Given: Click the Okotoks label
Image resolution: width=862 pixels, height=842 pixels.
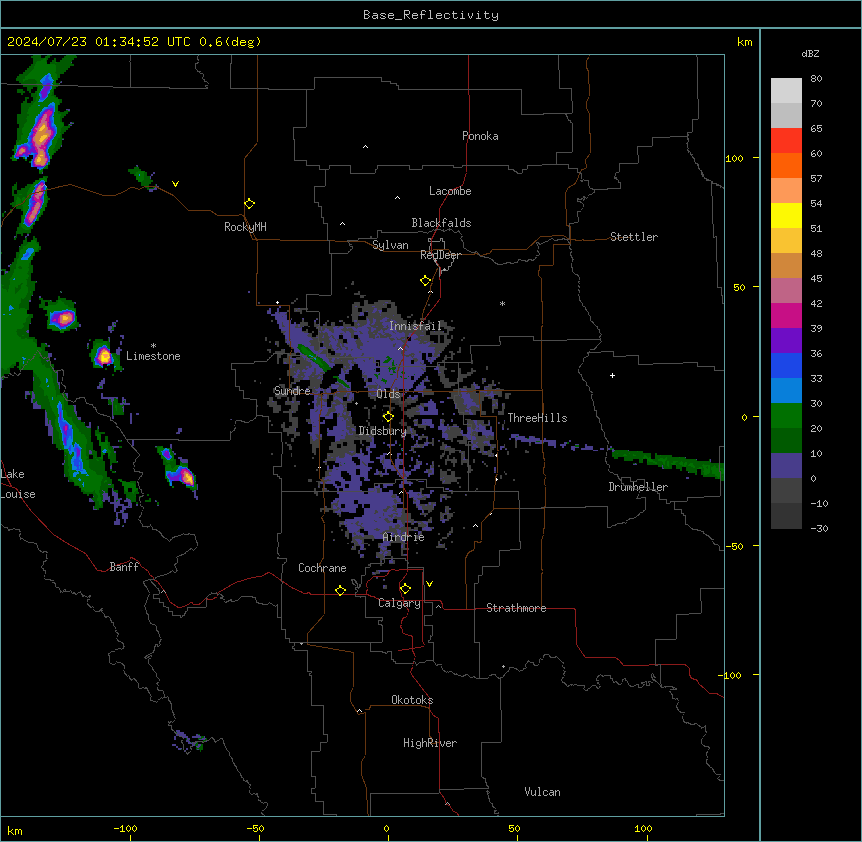Looking at the screenshot, I should (412, 700).
